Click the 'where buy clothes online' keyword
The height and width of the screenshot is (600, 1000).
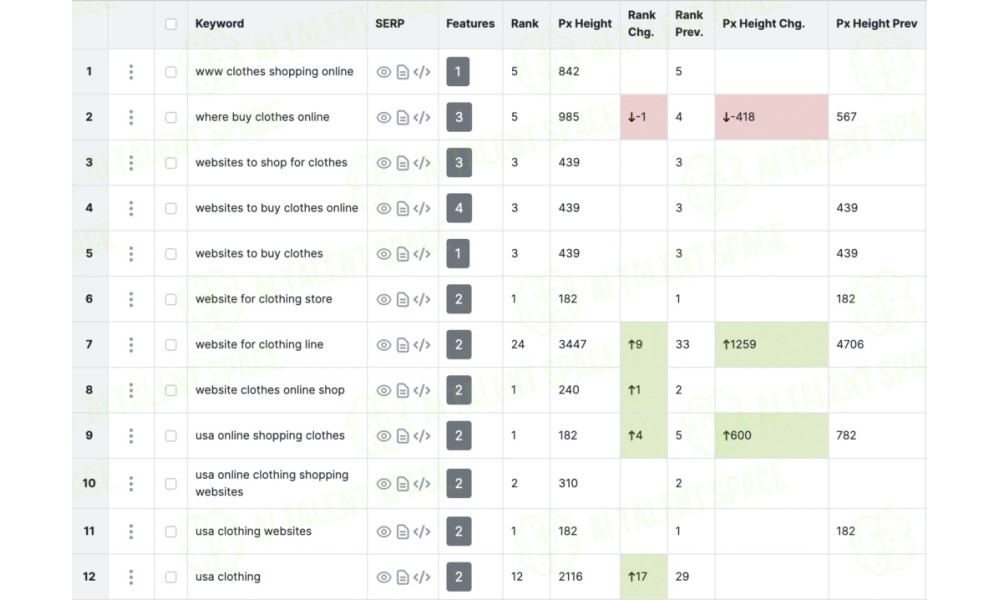[262, 117]
